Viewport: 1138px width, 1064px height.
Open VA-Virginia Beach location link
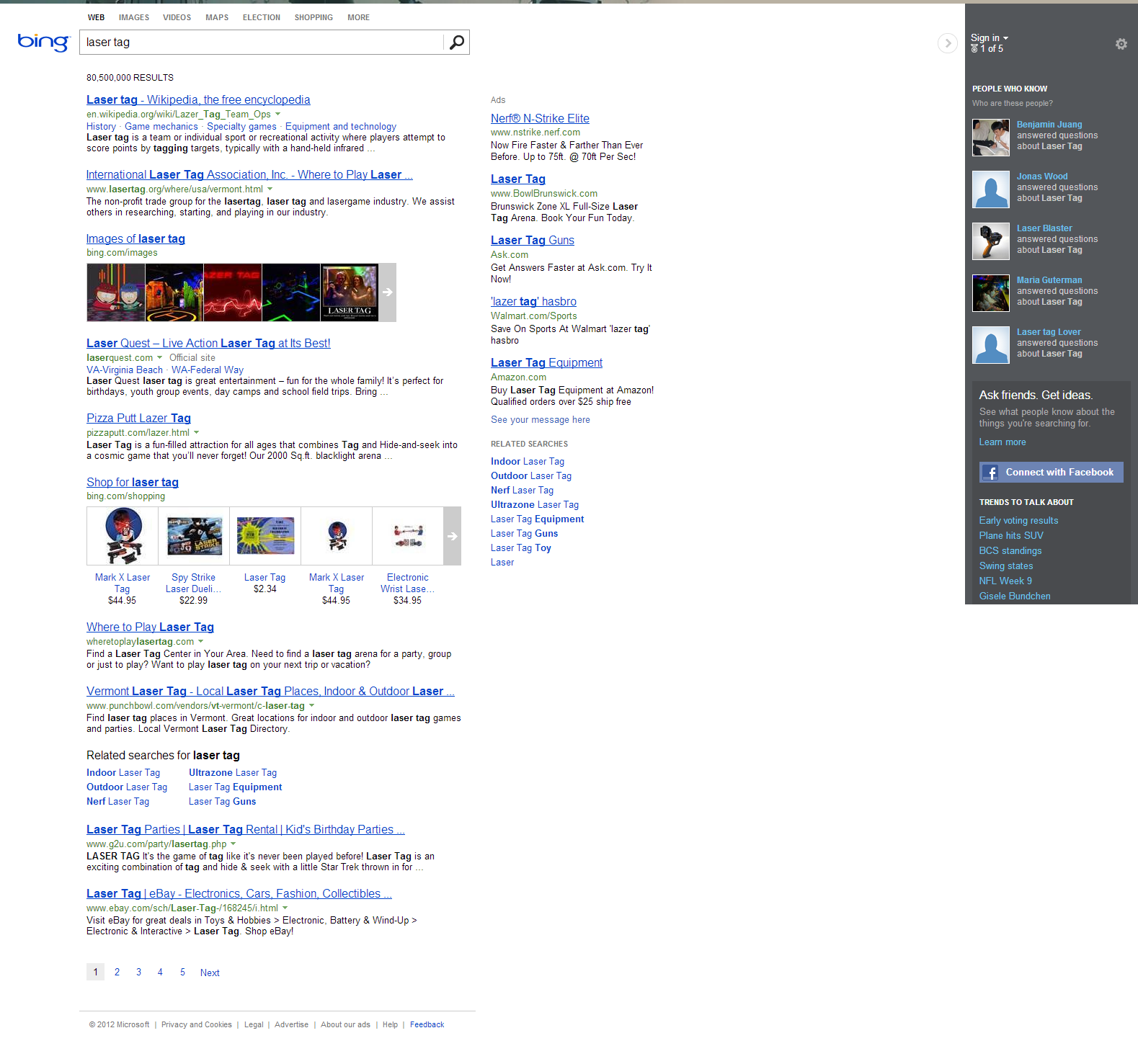click(x=125, y=370)
